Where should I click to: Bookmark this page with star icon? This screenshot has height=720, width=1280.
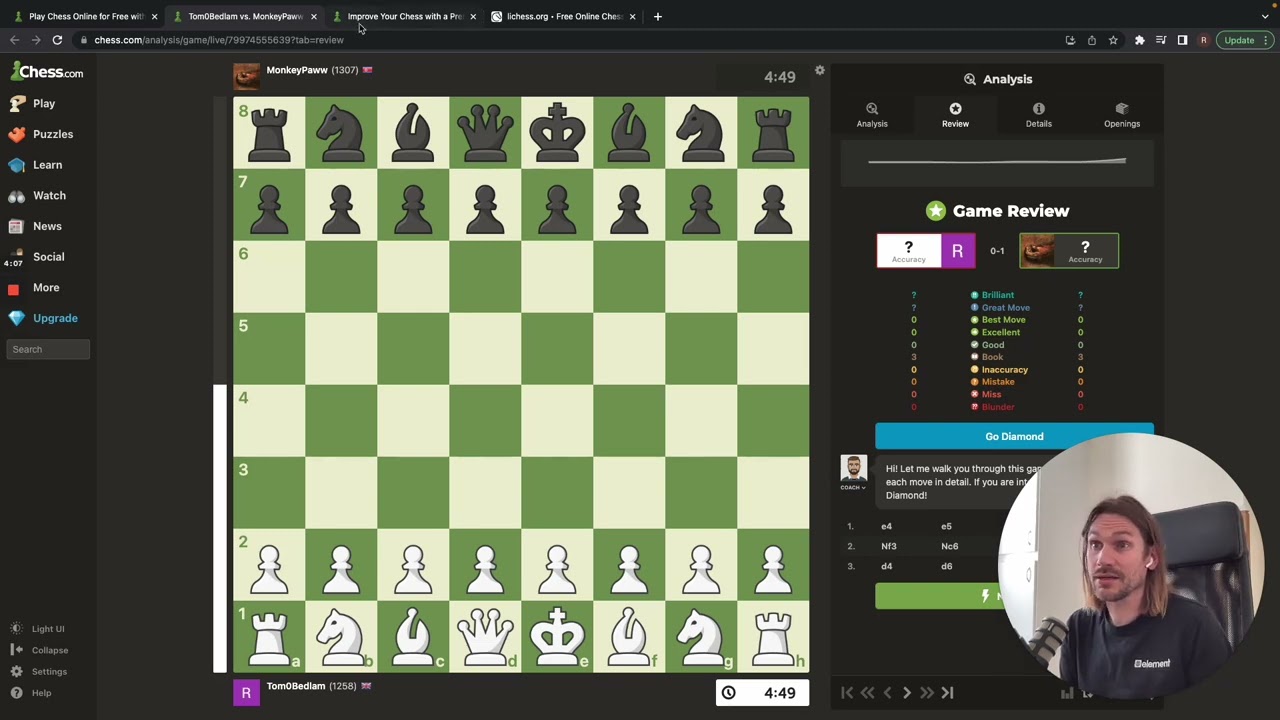tap(1113, 40)
